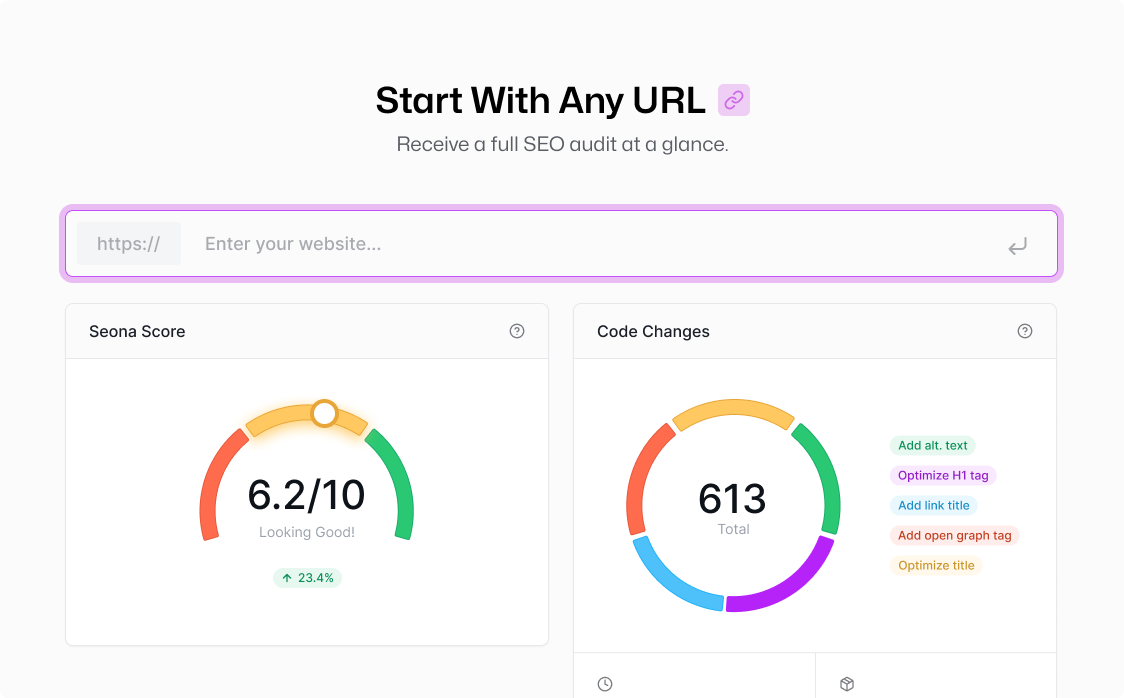
Task: Click the purple link icon beside the heading
Action: 733,100
